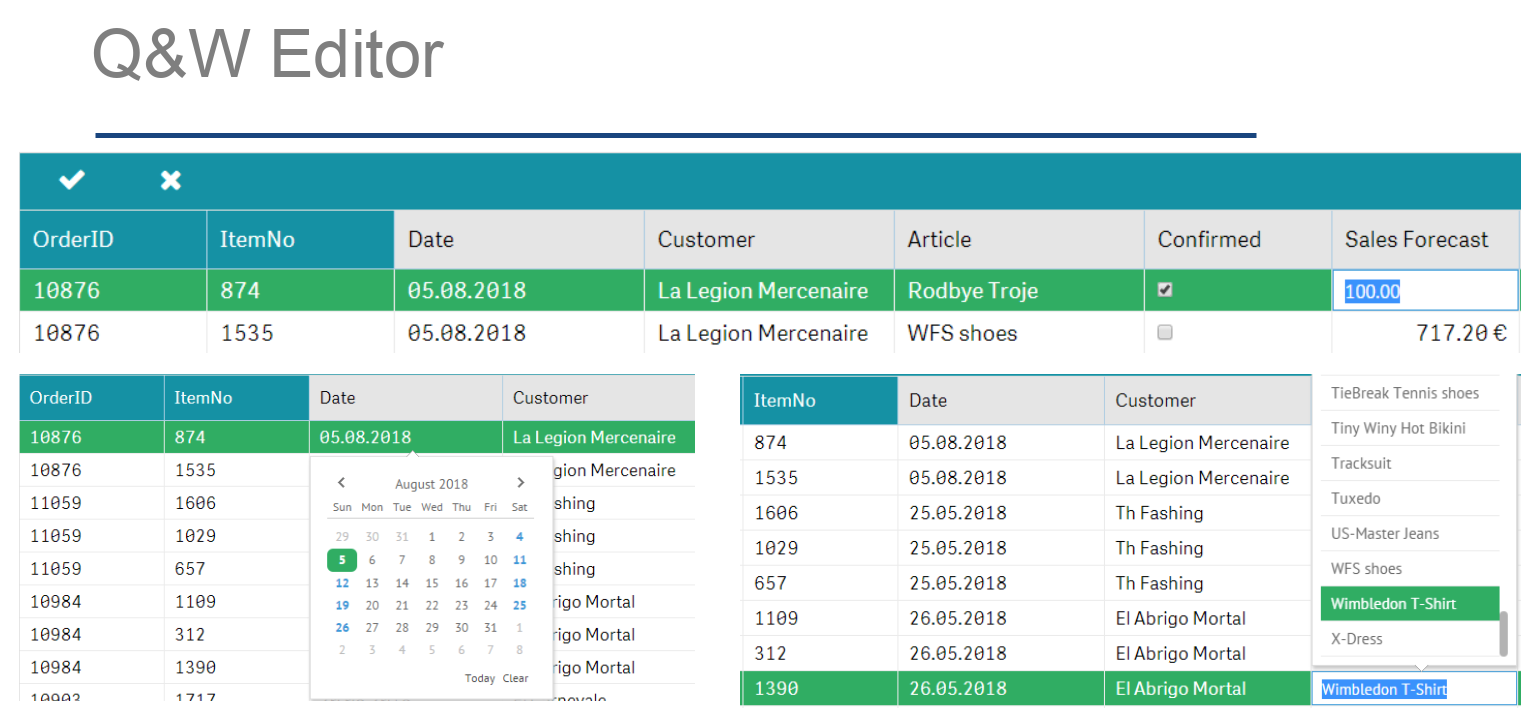Click the X cancel icon in toolbar
This screenshot has height=708, width=1524.
pyautogui.click(x=171, y=180)
